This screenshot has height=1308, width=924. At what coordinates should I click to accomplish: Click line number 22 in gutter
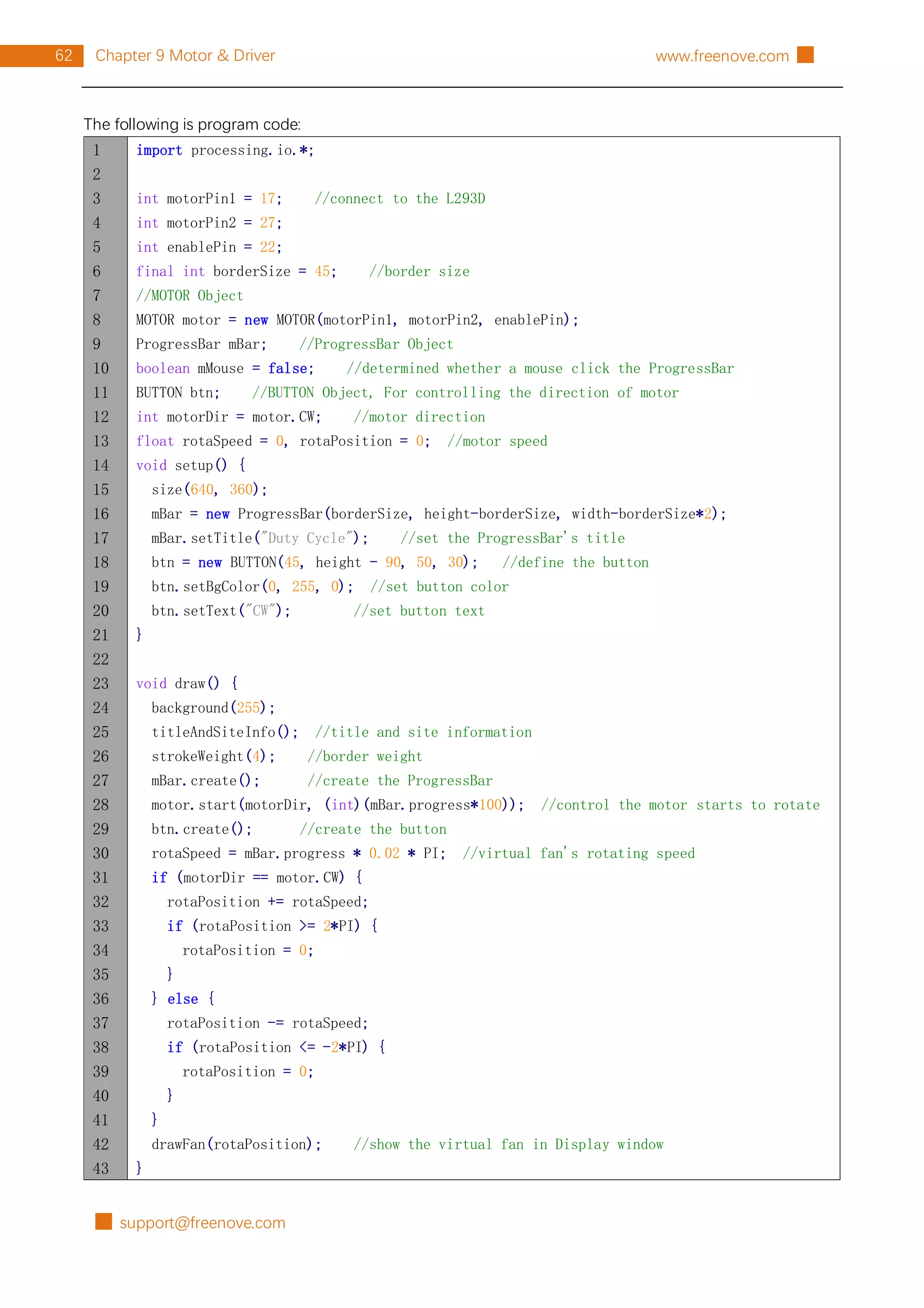101,660
